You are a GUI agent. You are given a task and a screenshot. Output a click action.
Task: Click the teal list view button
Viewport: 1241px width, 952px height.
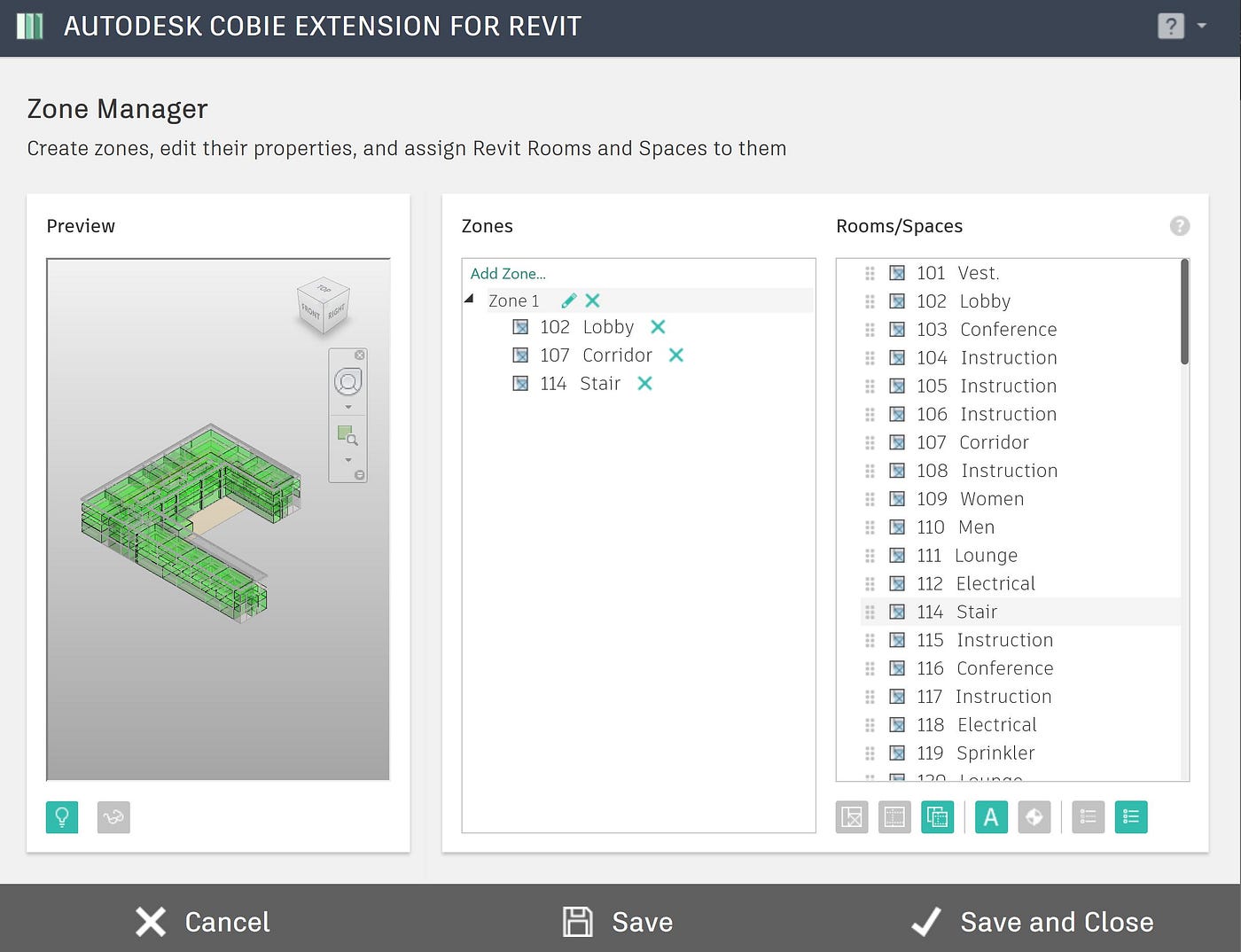tap(1131, 817)
